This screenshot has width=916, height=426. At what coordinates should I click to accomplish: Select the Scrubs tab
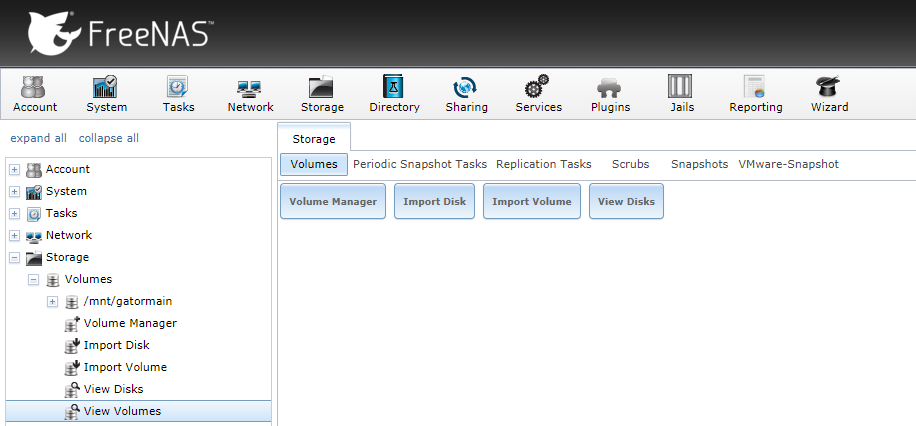(630, 164)
